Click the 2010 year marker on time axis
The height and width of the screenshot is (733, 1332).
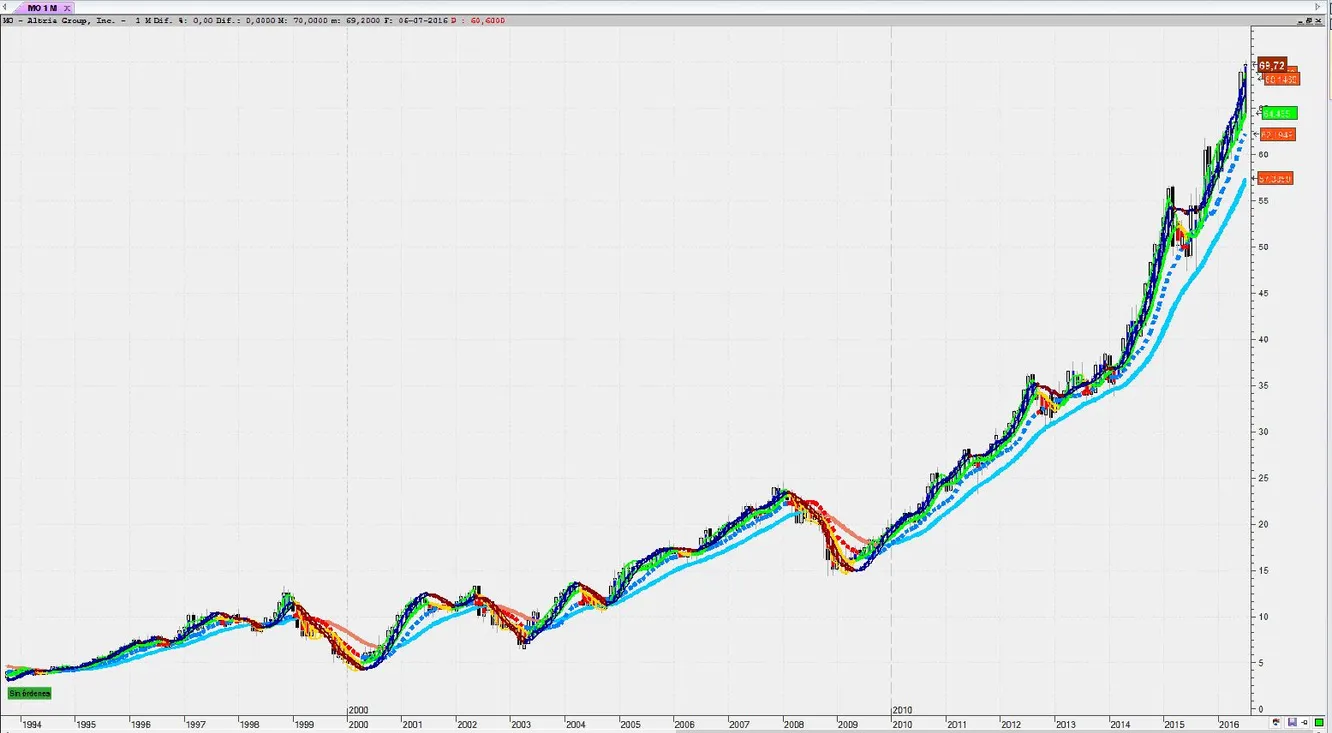[x=902, y=709]
